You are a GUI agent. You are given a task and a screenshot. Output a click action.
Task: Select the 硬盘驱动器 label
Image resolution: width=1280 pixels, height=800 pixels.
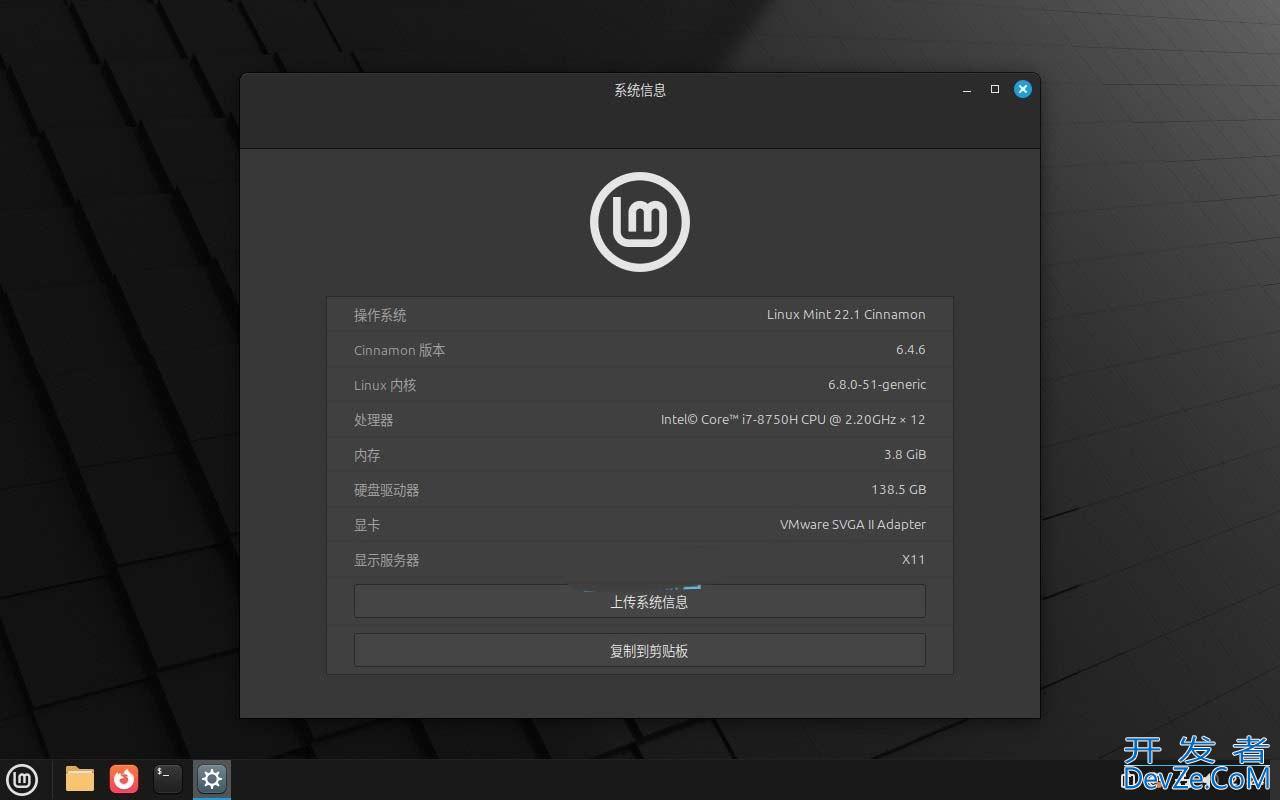[386, 490]
